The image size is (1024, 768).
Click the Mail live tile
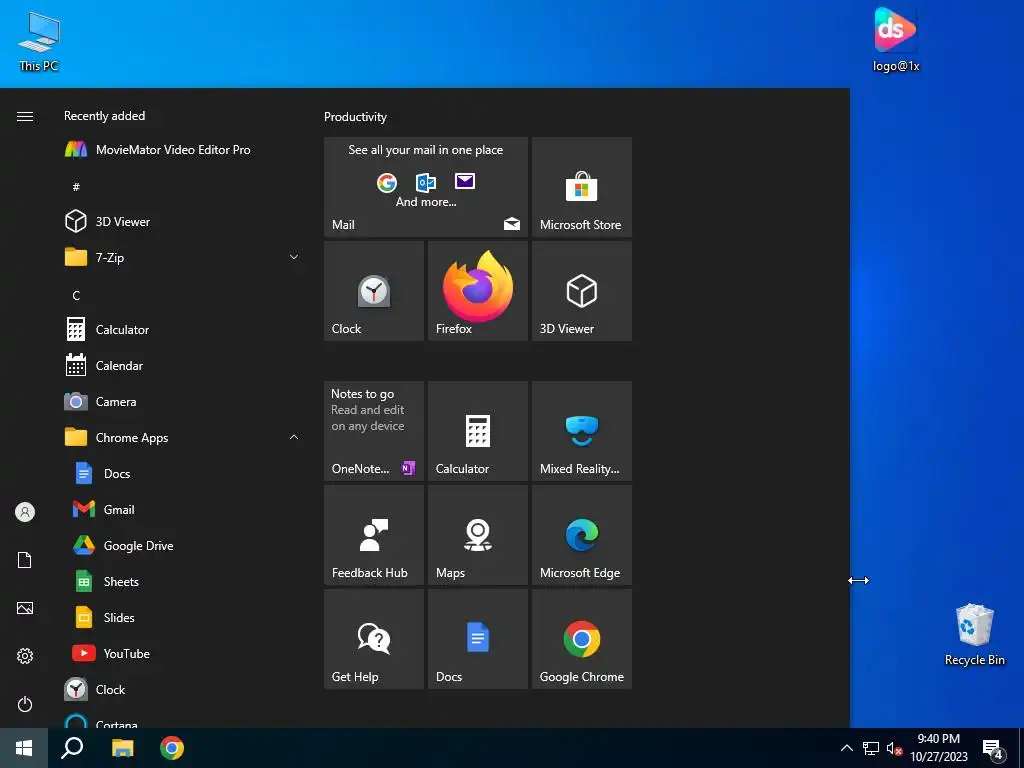coord(426,187)
